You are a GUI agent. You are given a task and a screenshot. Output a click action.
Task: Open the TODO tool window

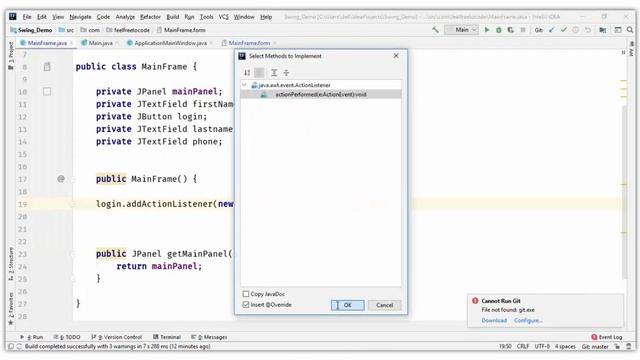click(x=67, y=337)
